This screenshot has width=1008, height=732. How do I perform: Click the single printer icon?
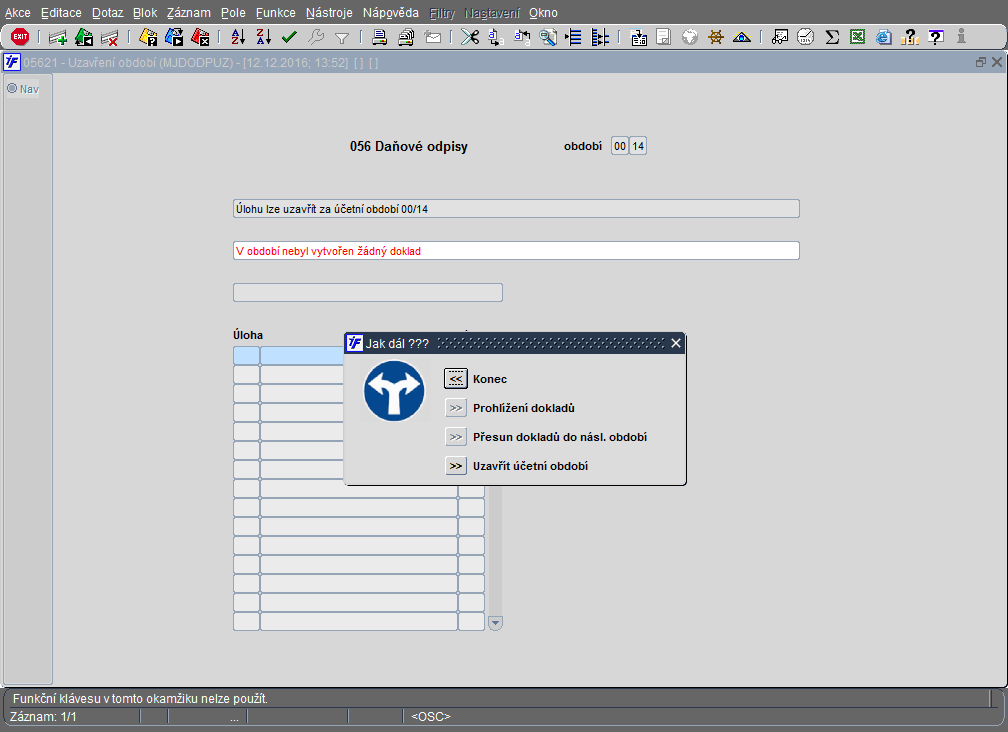[x=379, y=37]
